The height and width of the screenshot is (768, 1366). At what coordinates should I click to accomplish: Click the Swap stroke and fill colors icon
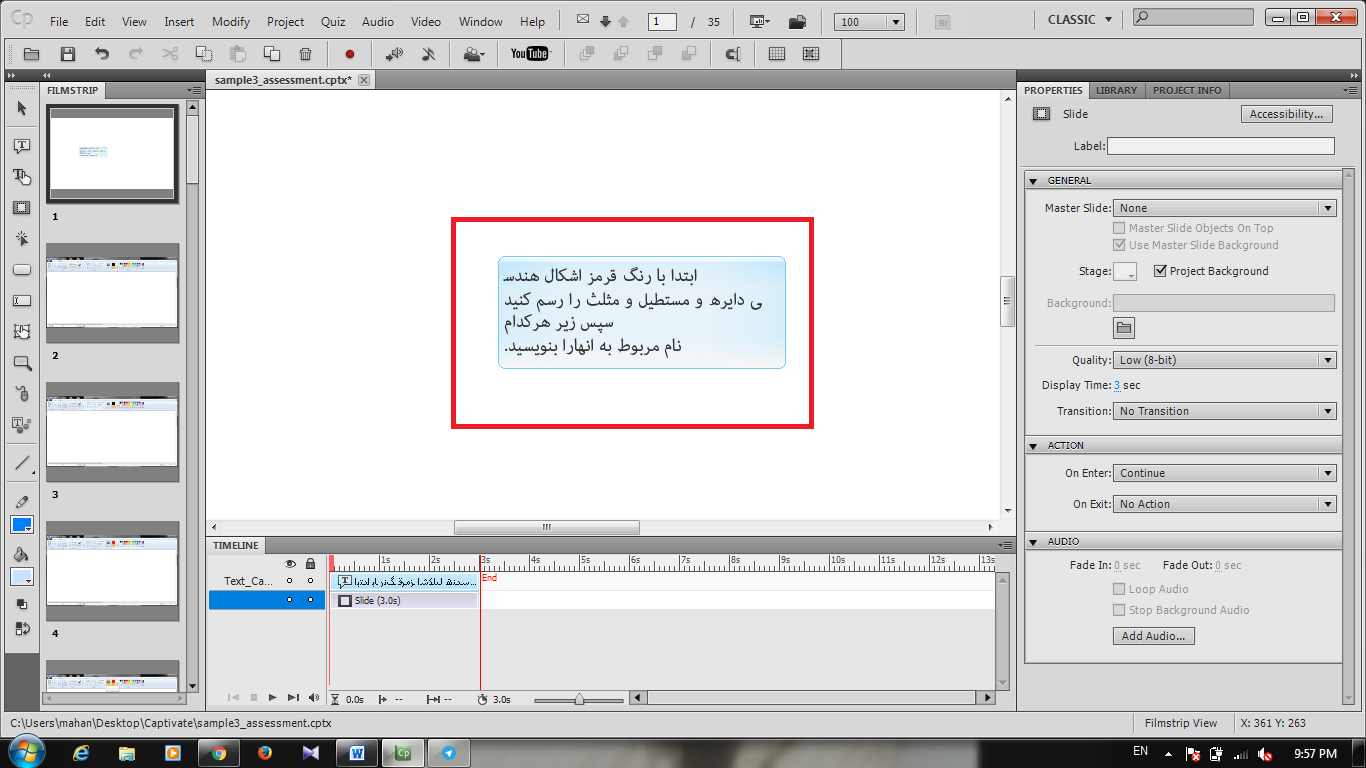(22, 629)
